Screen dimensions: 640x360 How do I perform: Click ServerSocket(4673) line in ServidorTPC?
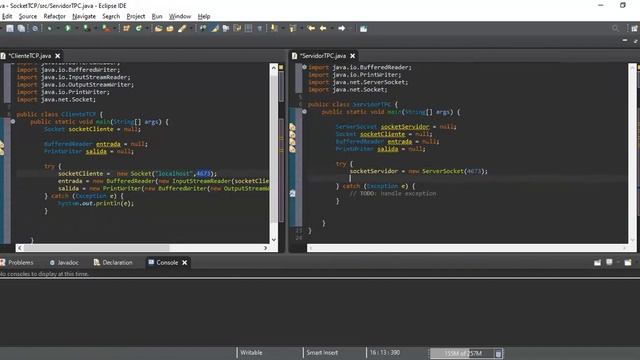click(418, 171)
